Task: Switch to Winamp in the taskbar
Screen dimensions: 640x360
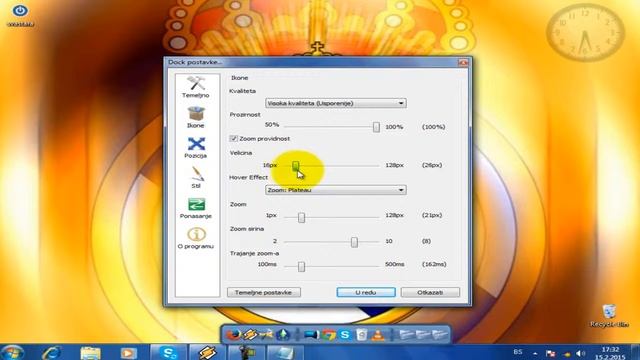Action: (207, 353)
